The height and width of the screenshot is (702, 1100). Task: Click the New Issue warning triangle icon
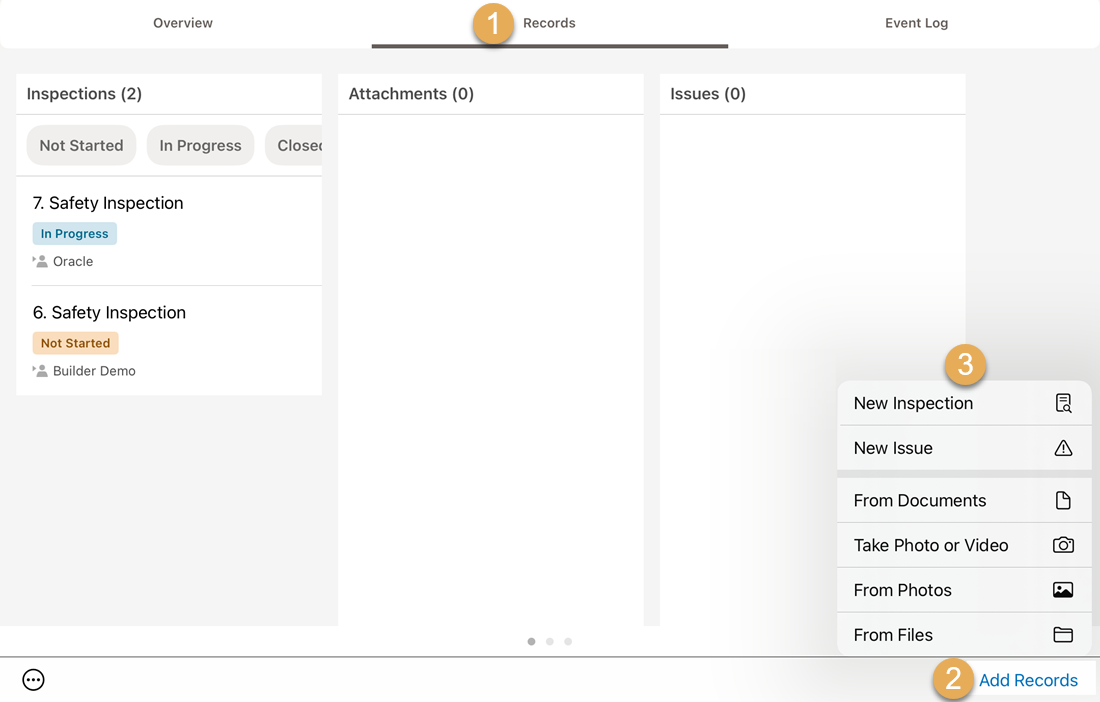1063,448
